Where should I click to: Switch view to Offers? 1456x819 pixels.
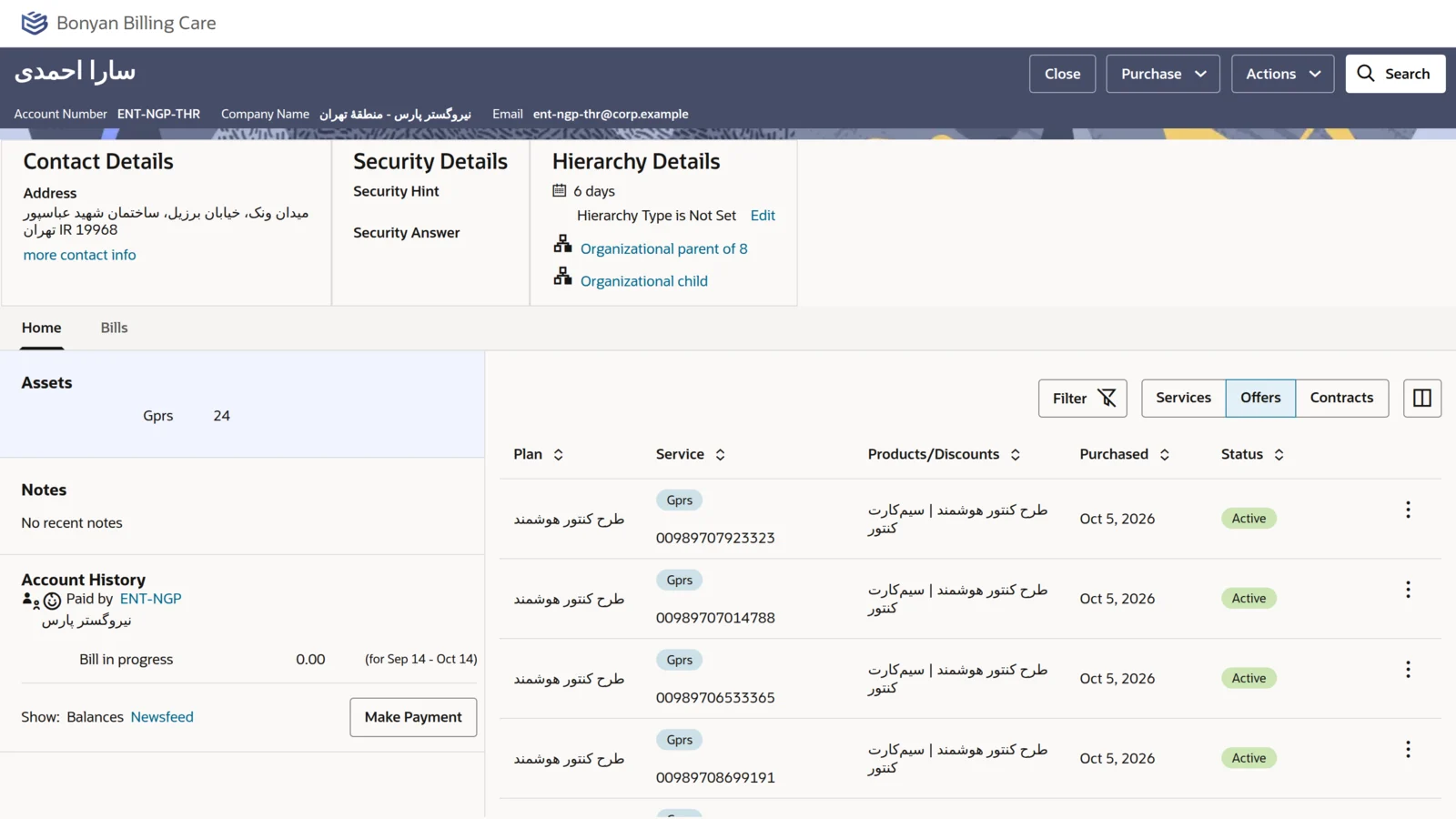1260,399
